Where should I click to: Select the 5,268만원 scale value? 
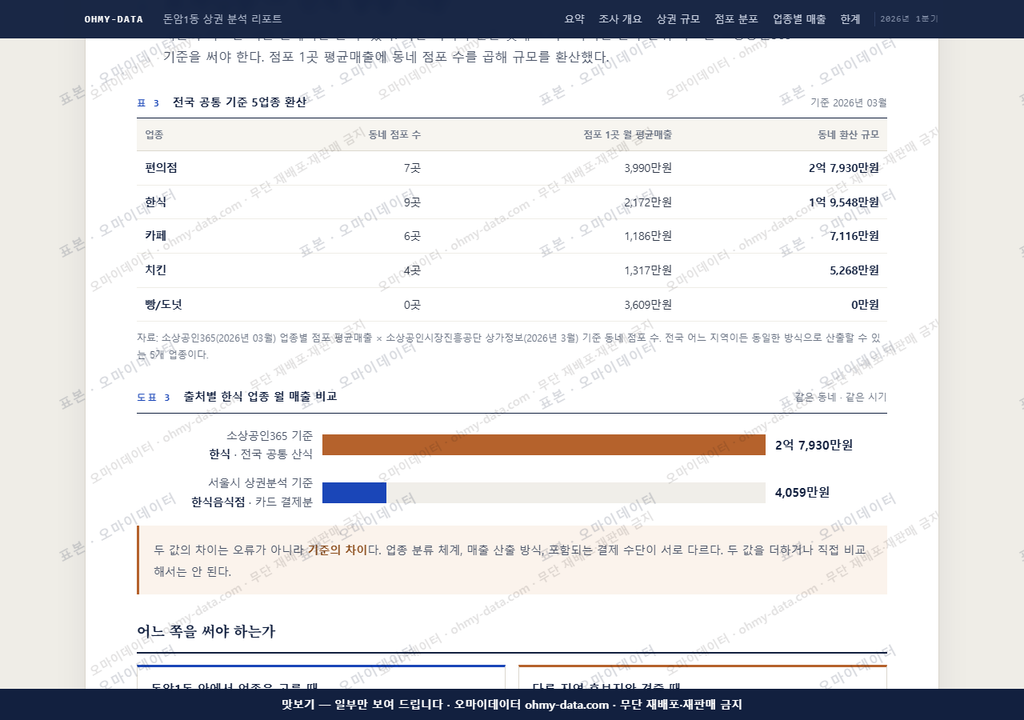click(x=854, y=270)
